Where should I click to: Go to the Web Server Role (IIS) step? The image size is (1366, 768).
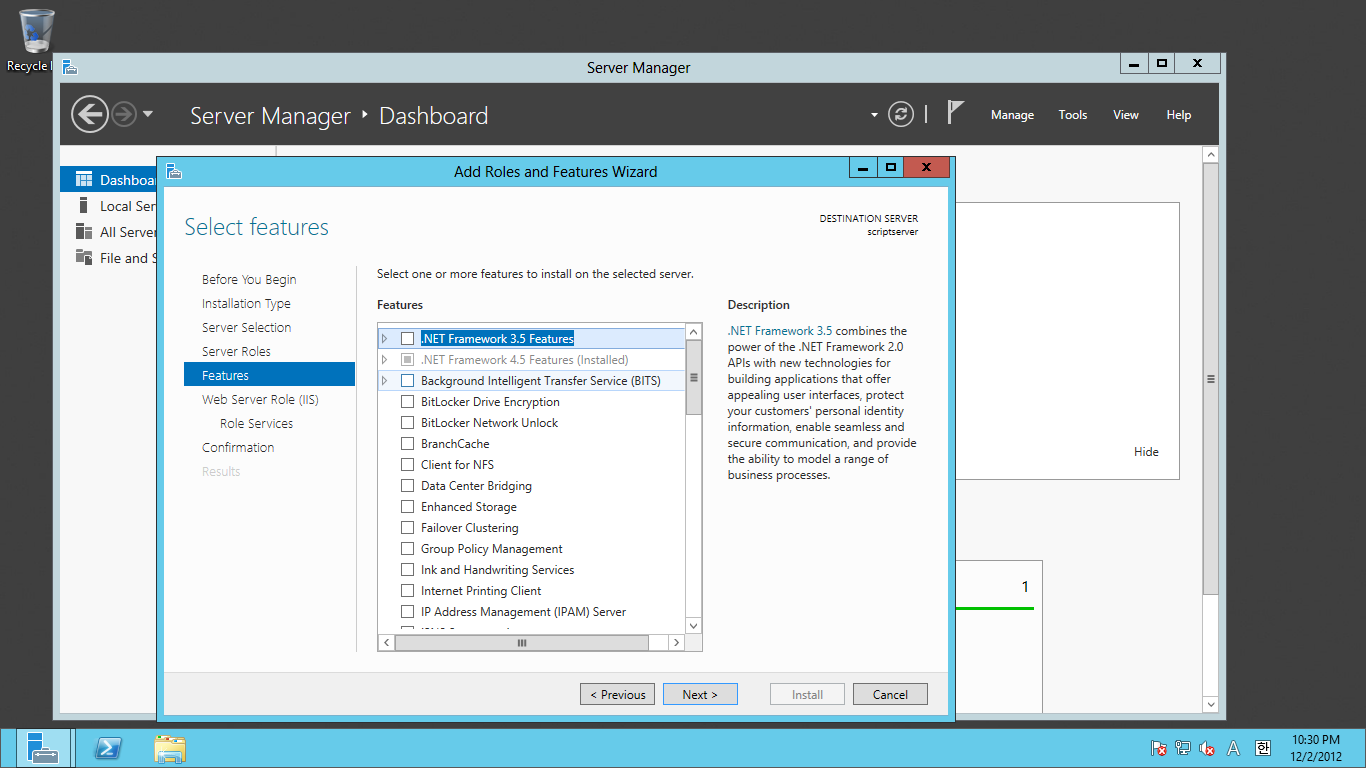(x=260, y=400)
